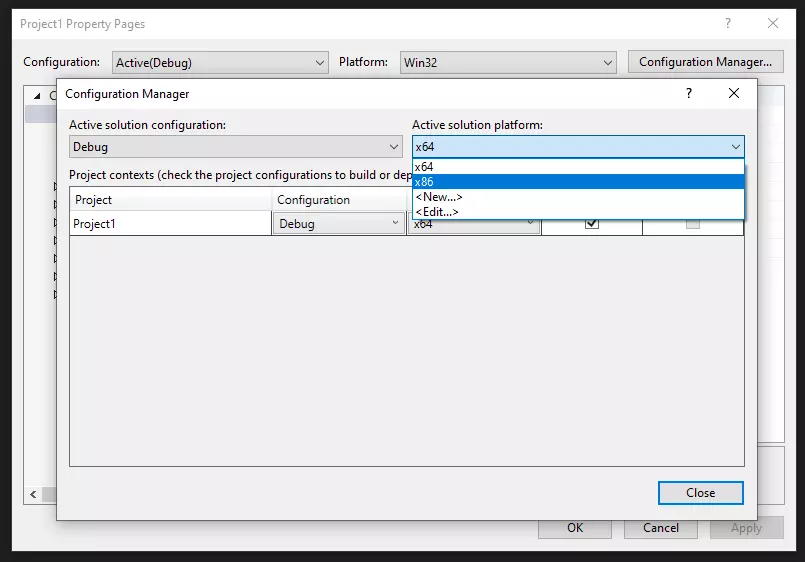Image resolution: width=805 pixels, height=562 pixels.
Task: Open the Property Pages Platform Win32 dropdown
Action: coord(508,63)
